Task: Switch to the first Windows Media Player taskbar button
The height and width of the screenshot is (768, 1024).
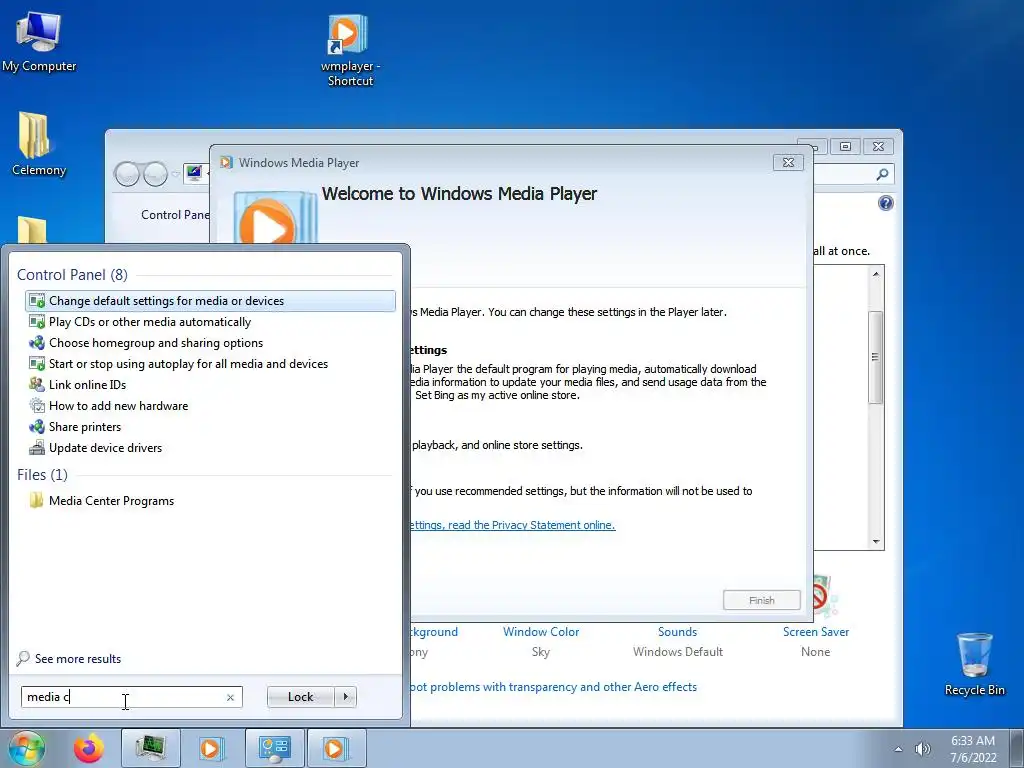Action: [212, 748]
